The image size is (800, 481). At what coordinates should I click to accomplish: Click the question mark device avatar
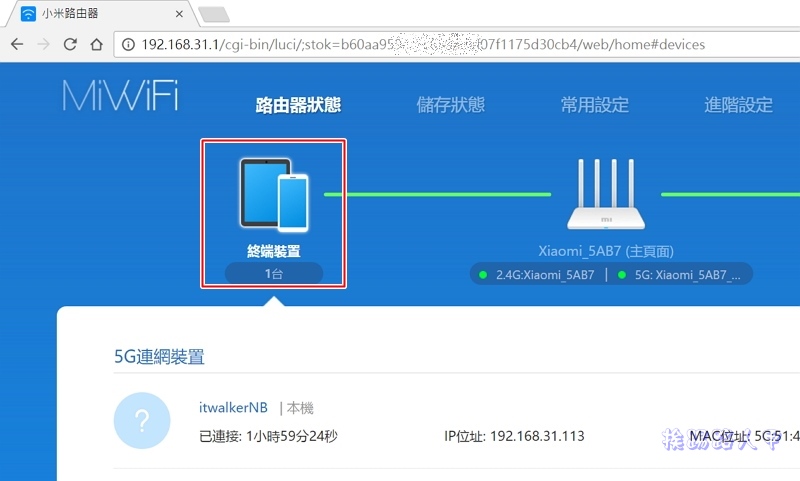tap(142, 420)
